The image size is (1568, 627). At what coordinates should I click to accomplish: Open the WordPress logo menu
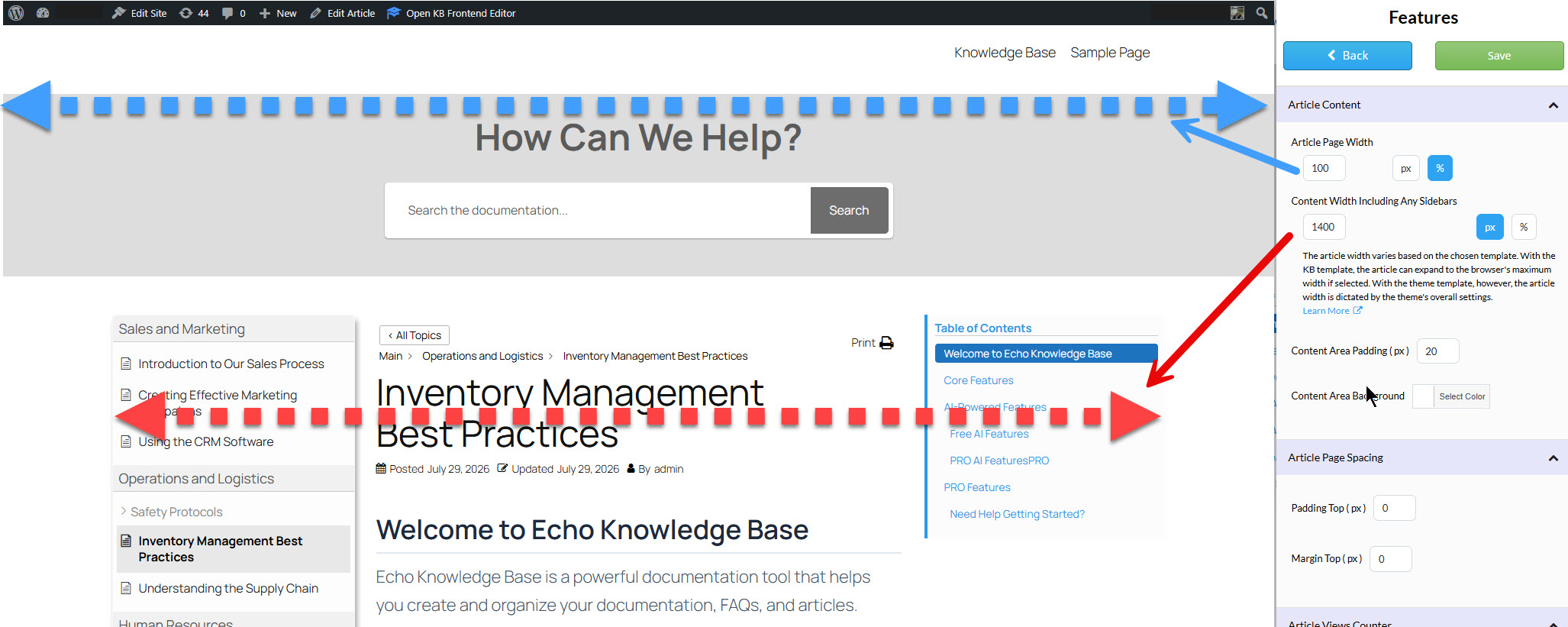click(x=16, y=13)
